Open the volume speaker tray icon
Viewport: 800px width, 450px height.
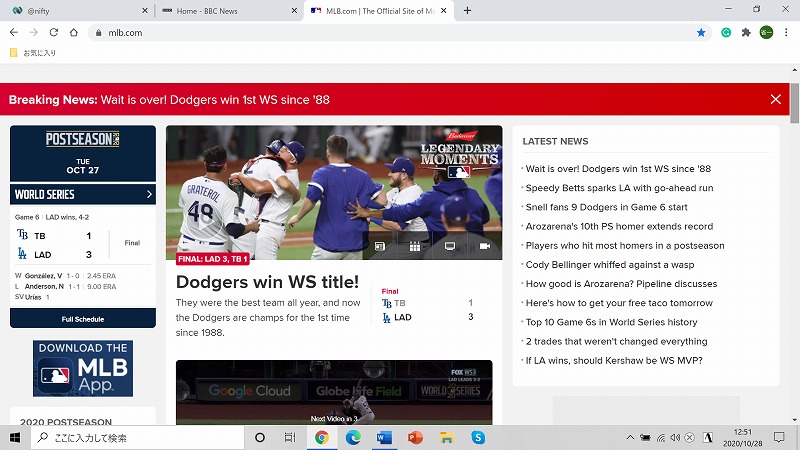tap(676, 437)
